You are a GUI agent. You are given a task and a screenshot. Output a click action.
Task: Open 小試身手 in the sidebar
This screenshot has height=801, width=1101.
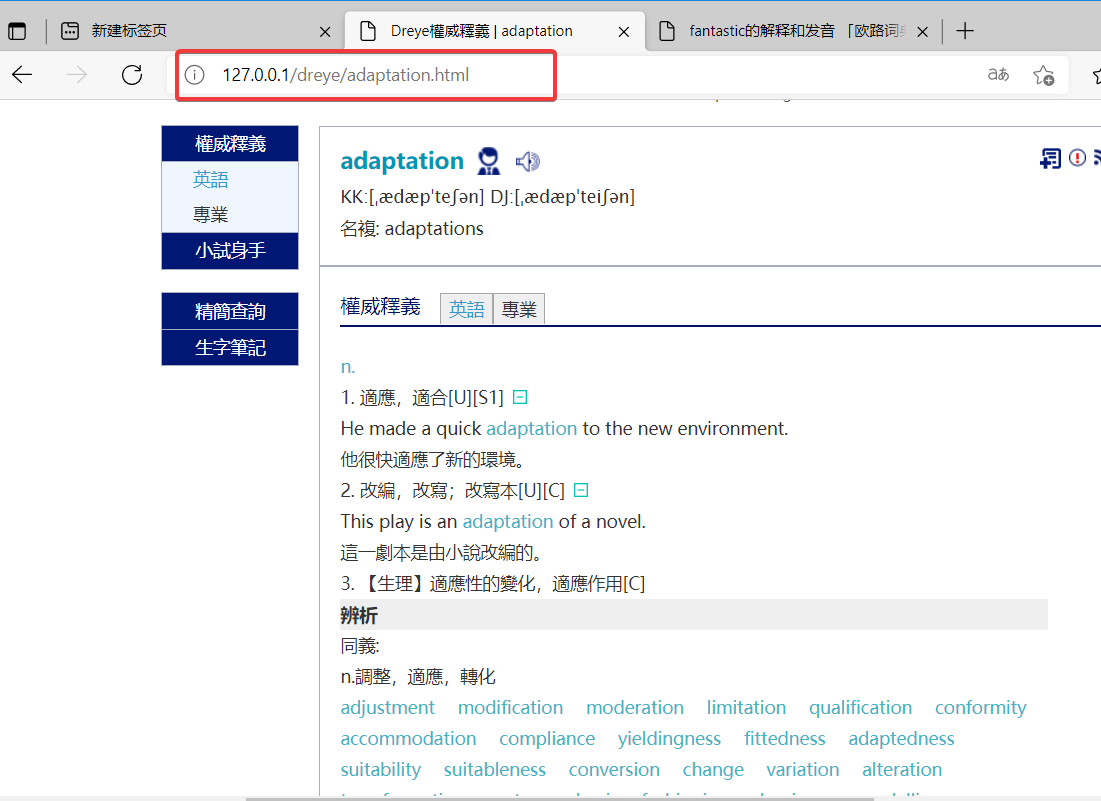click(230, 251)
